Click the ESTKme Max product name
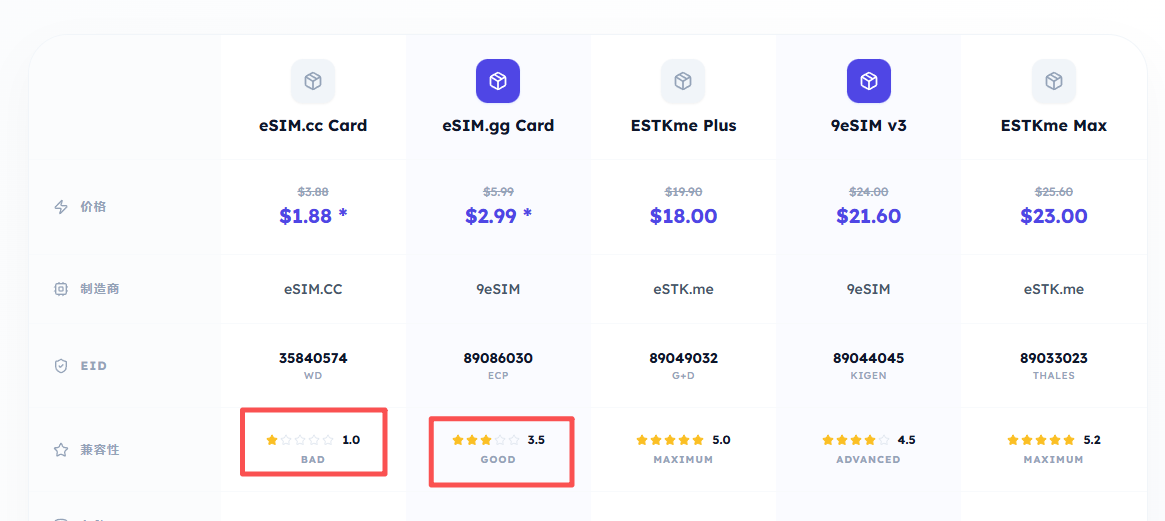This screenshot has width=1165, height=521. (x=1054, y=126)
